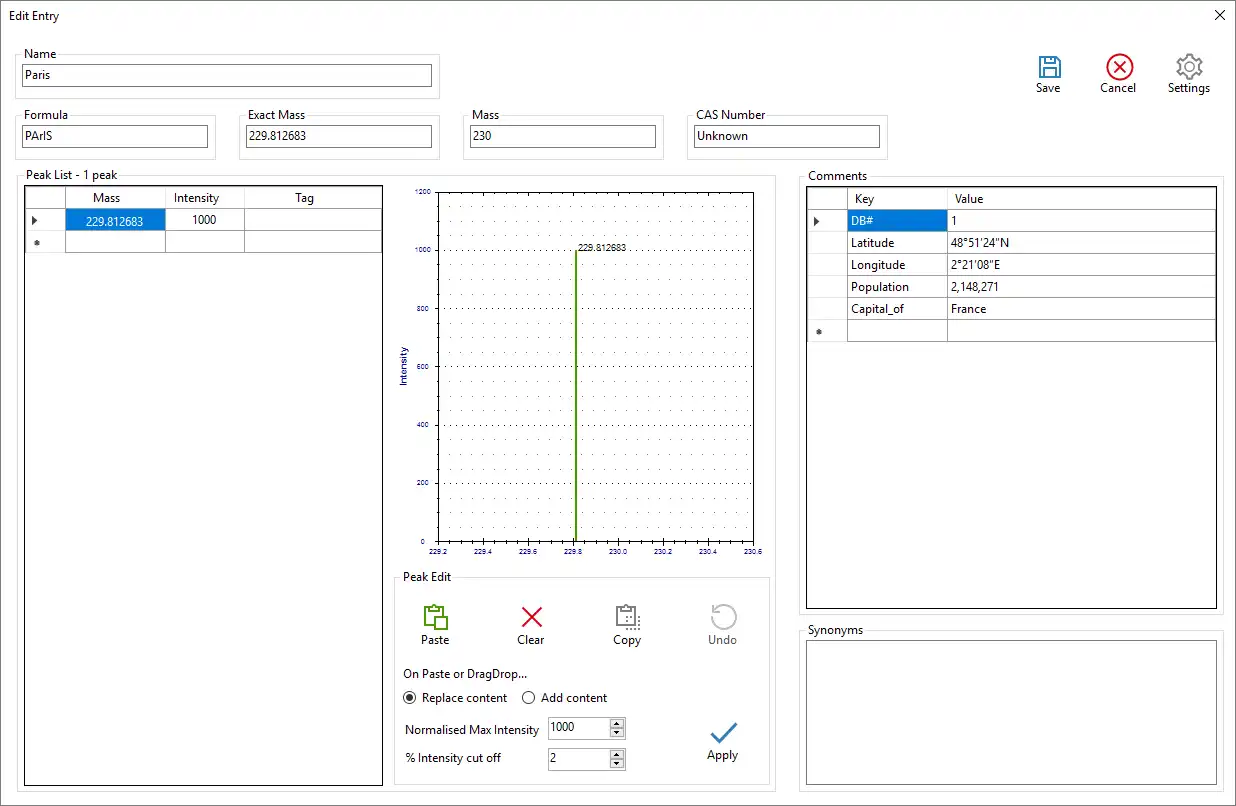Click the value France
This screenshot has width=1236, height=806.
[1081, 309]
